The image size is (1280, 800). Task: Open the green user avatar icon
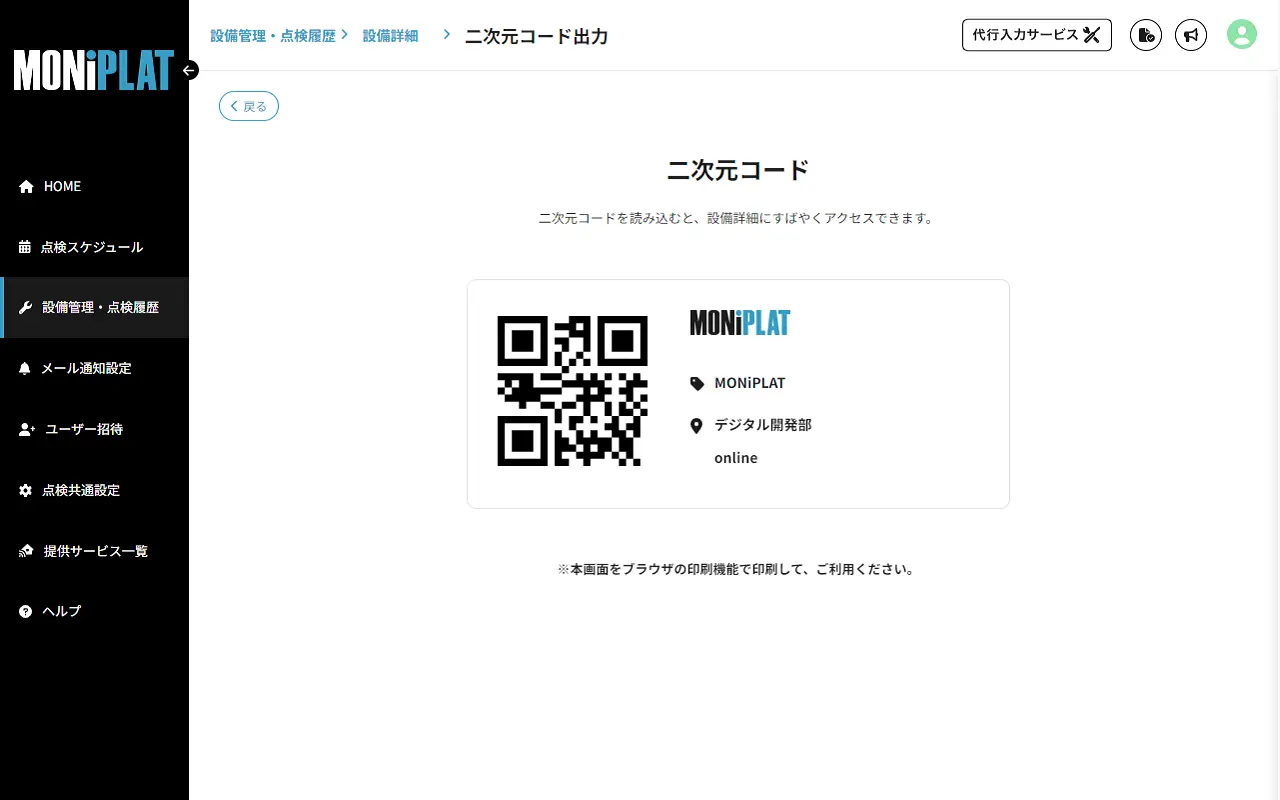pos(1241,34)
